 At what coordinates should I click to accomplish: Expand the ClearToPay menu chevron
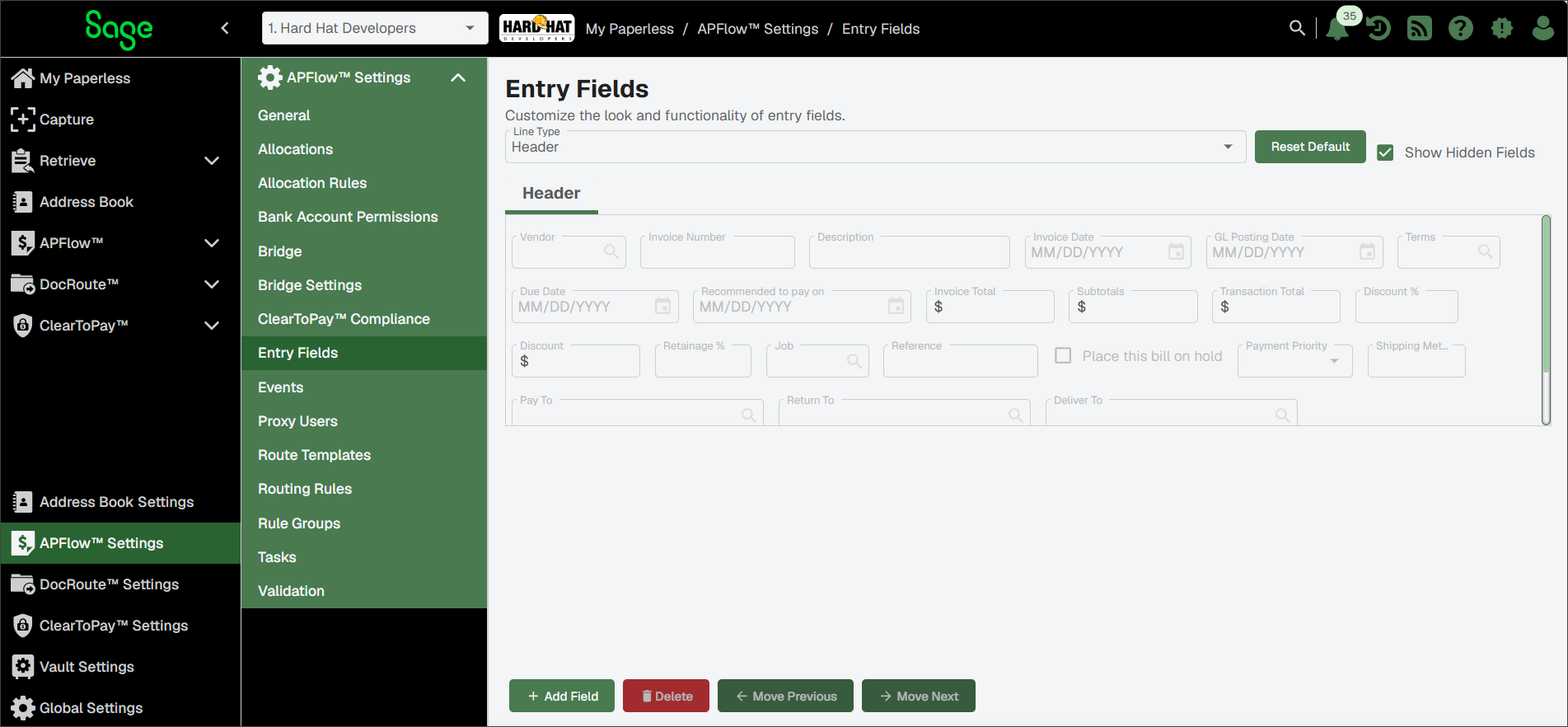212,326
